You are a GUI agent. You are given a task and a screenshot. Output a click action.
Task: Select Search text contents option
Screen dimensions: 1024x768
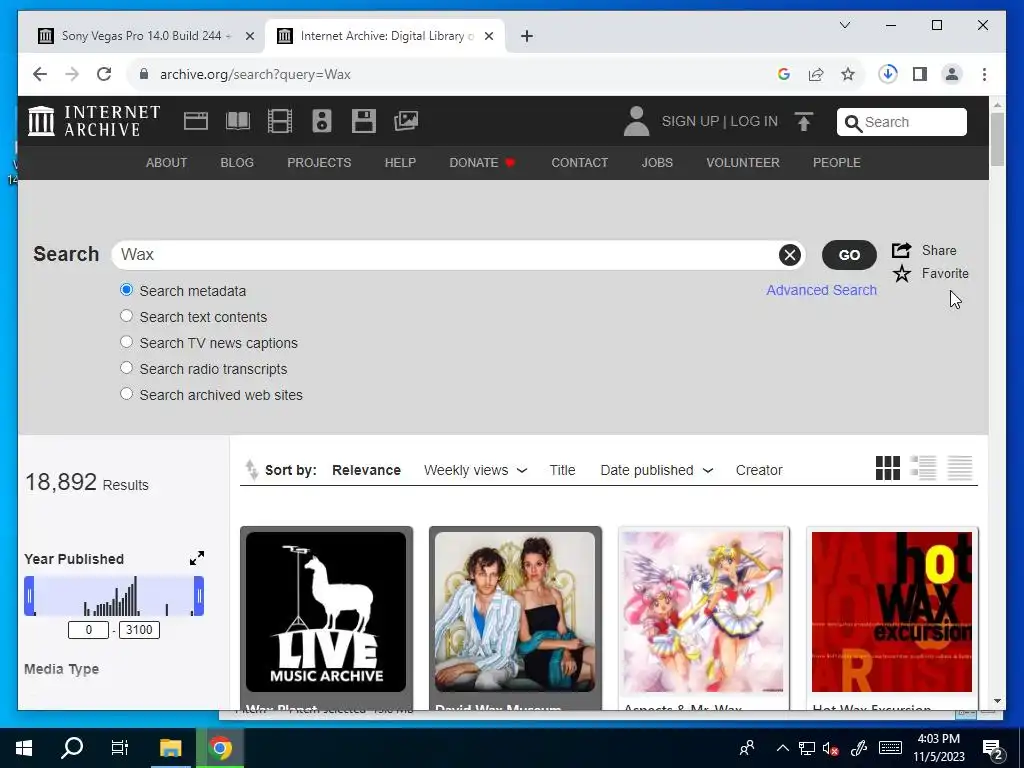pyautogui.click(x=127, y=316)
